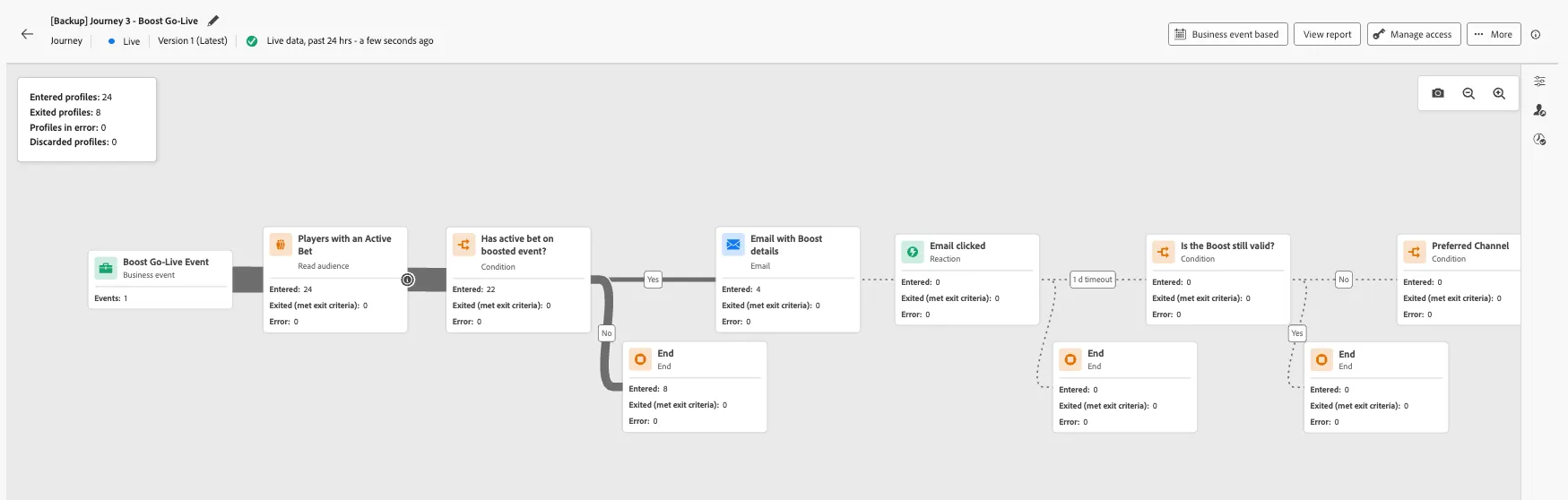Click Entered: 8 in the End node
This screenshot has height=500, width=1568.
[648, 389]
